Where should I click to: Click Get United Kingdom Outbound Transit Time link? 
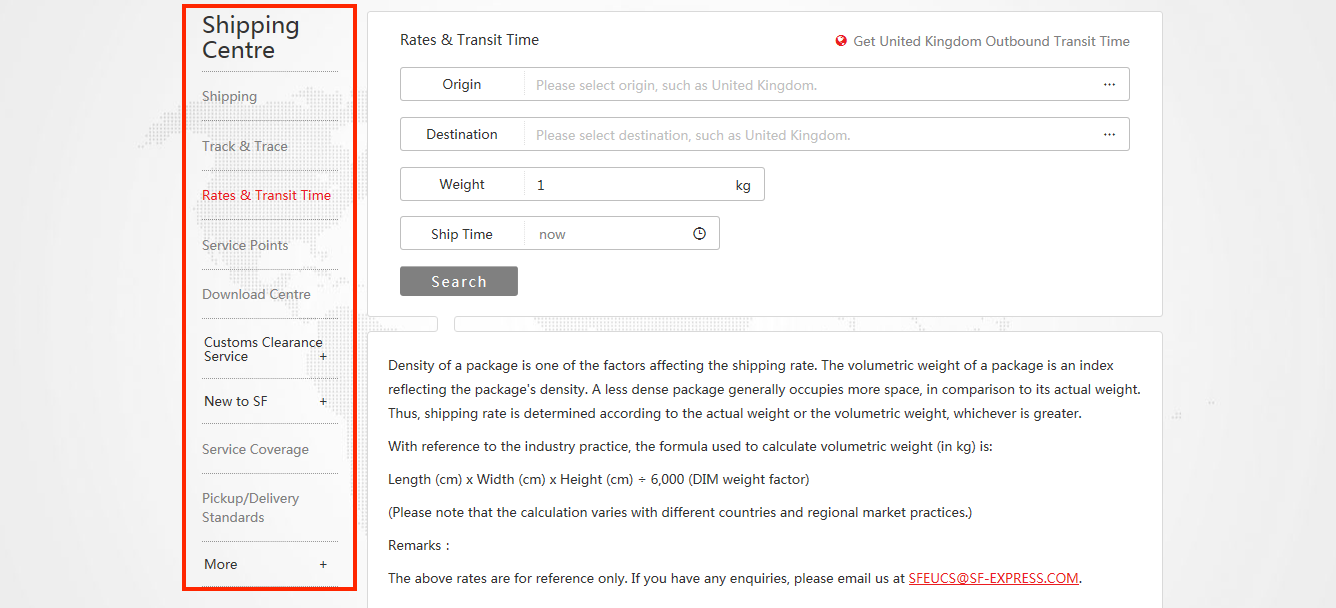(991, 41)
